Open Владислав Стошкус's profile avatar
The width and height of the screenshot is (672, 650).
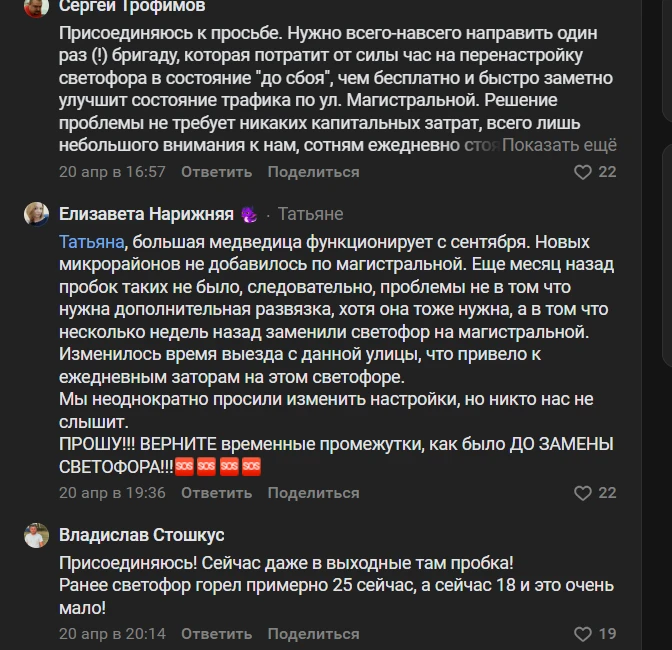click(x=36, y=535)
